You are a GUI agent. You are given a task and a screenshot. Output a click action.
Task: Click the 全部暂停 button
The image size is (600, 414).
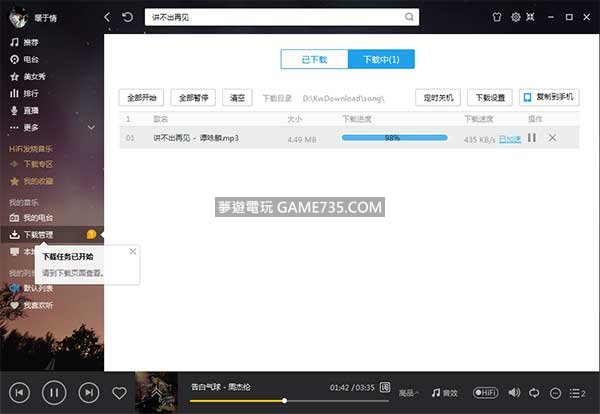pyautogui.click(x=194, y=98)
